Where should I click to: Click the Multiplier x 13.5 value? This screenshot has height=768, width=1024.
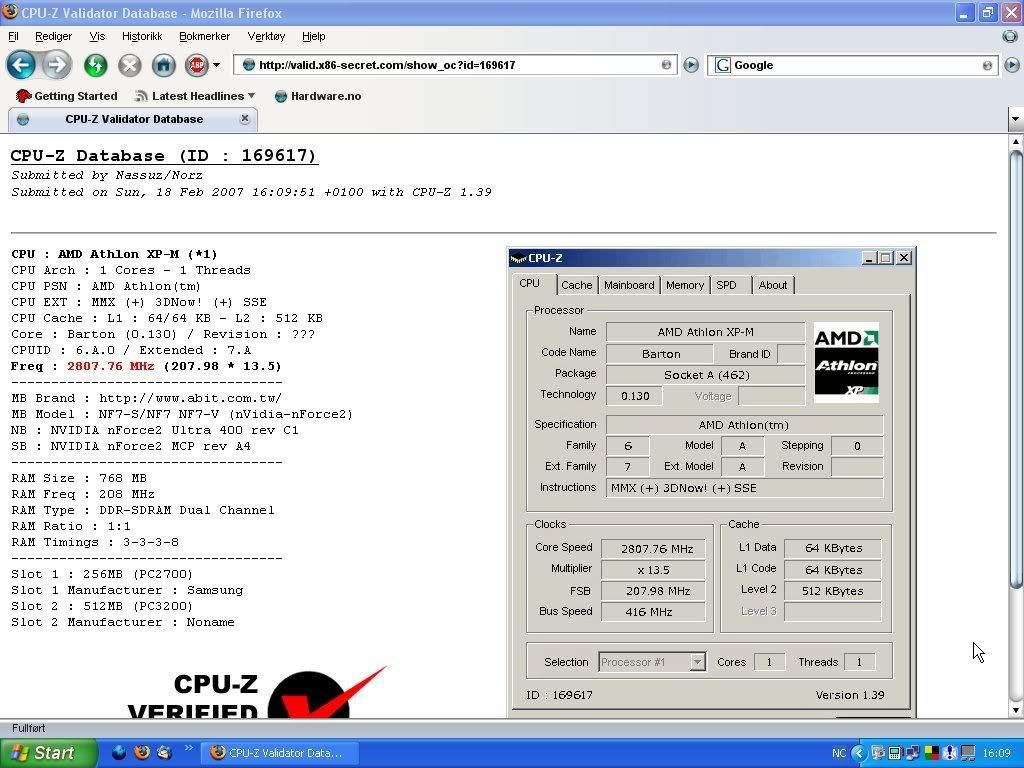click(653, 570)
